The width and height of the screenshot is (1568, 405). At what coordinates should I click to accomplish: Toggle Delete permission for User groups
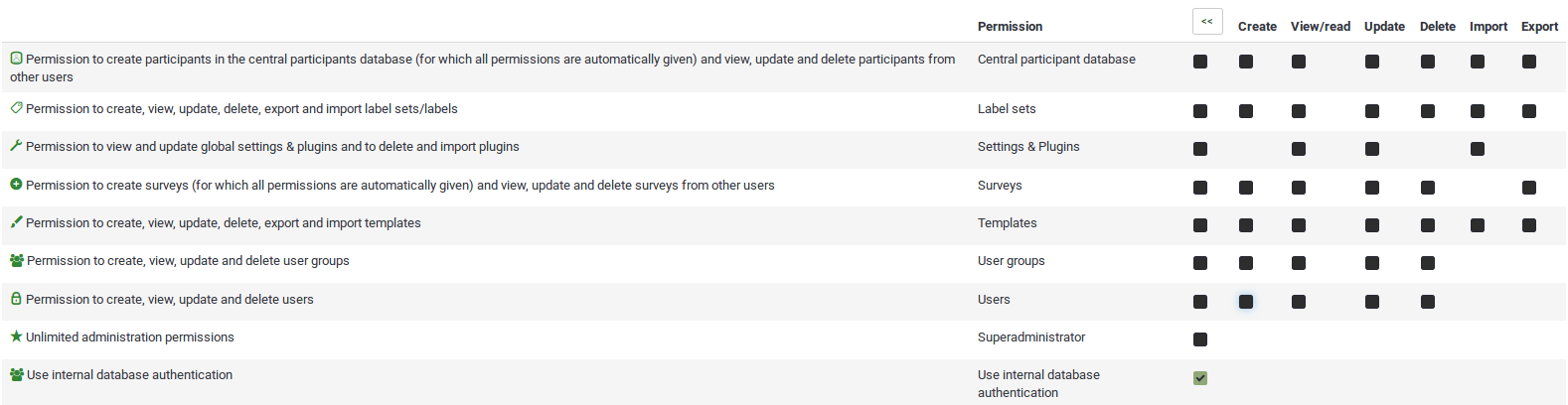1428,263
